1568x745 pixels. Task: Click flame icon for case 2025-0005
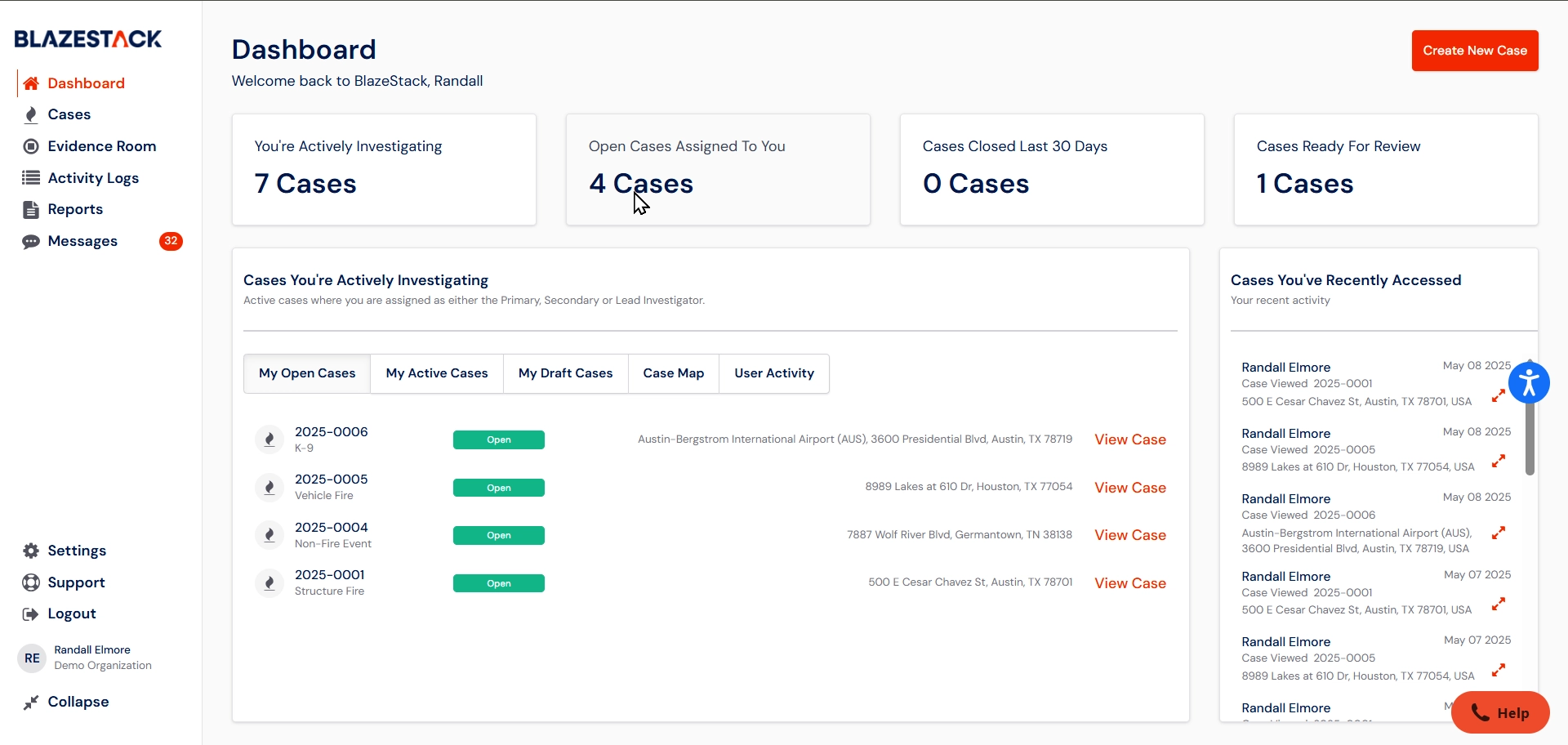point(269,487)
